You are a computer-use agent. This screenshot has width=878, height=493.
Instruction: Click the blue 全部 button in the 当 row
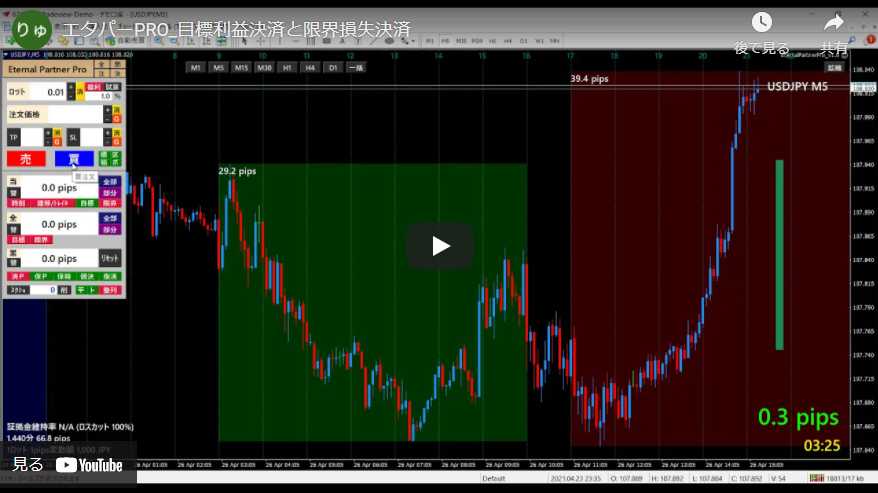(x=110, y=182)
